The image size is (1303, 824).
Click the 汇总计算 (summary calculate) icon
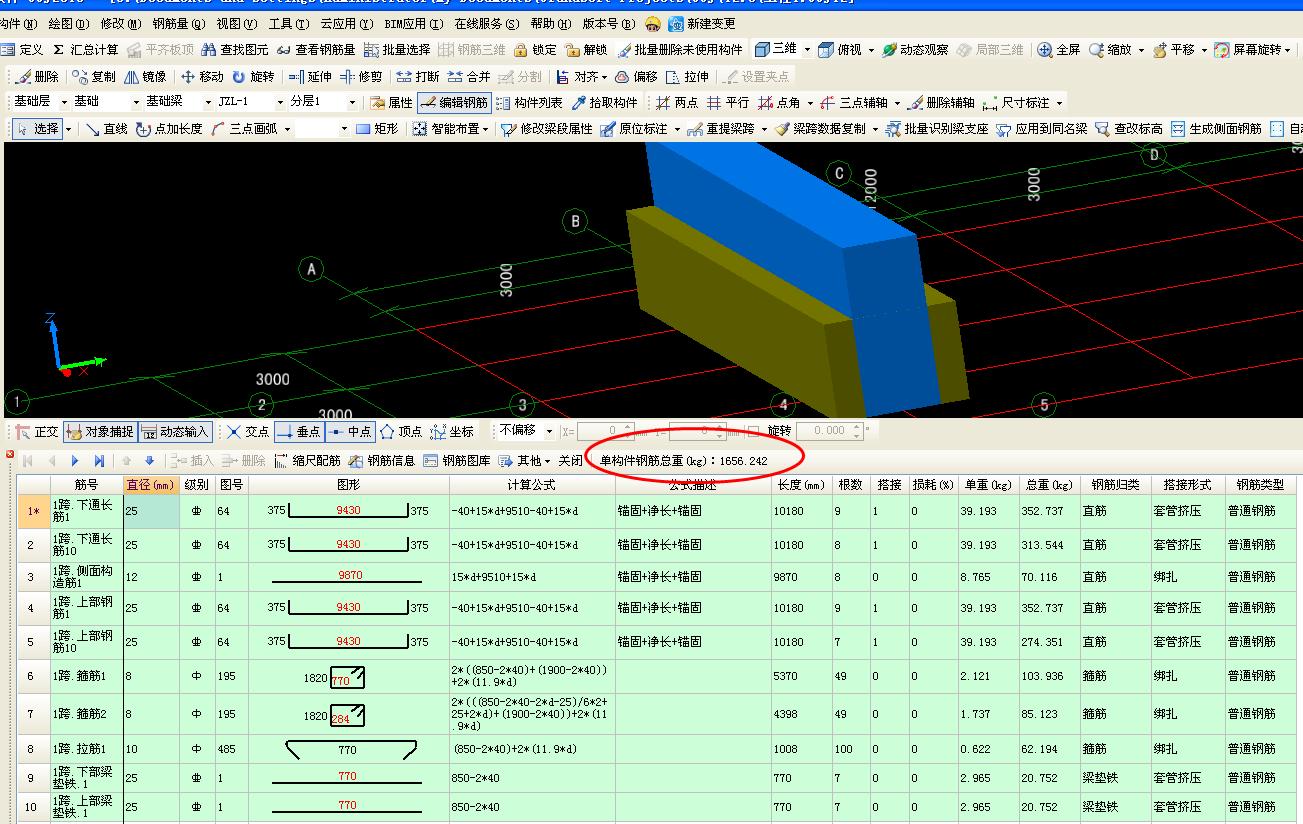[x=85, y=50]
